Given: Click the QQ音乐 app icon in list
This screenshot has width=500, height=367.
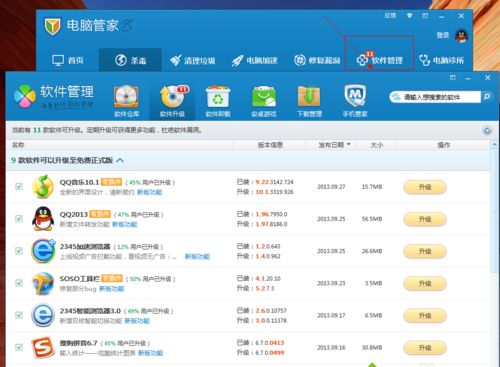Looking at the screenshot, I should (x=43, y=186).
